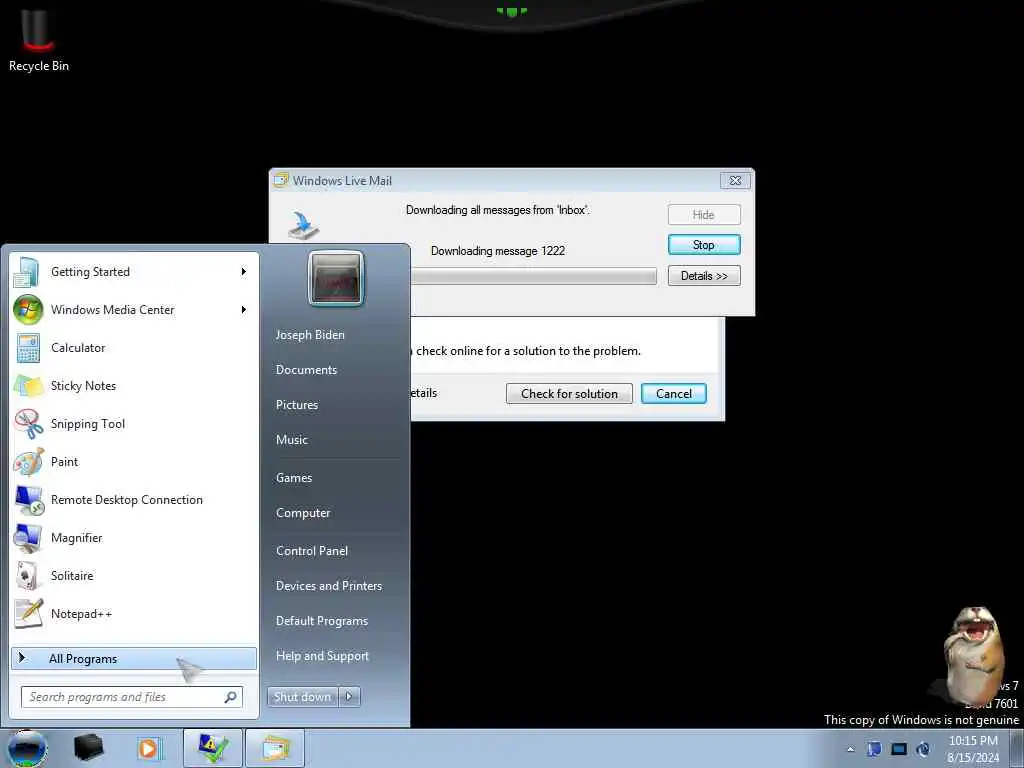This screenshot has height=768, width=1024.
Task: Open Help and Support
Action: coord(323,656)
